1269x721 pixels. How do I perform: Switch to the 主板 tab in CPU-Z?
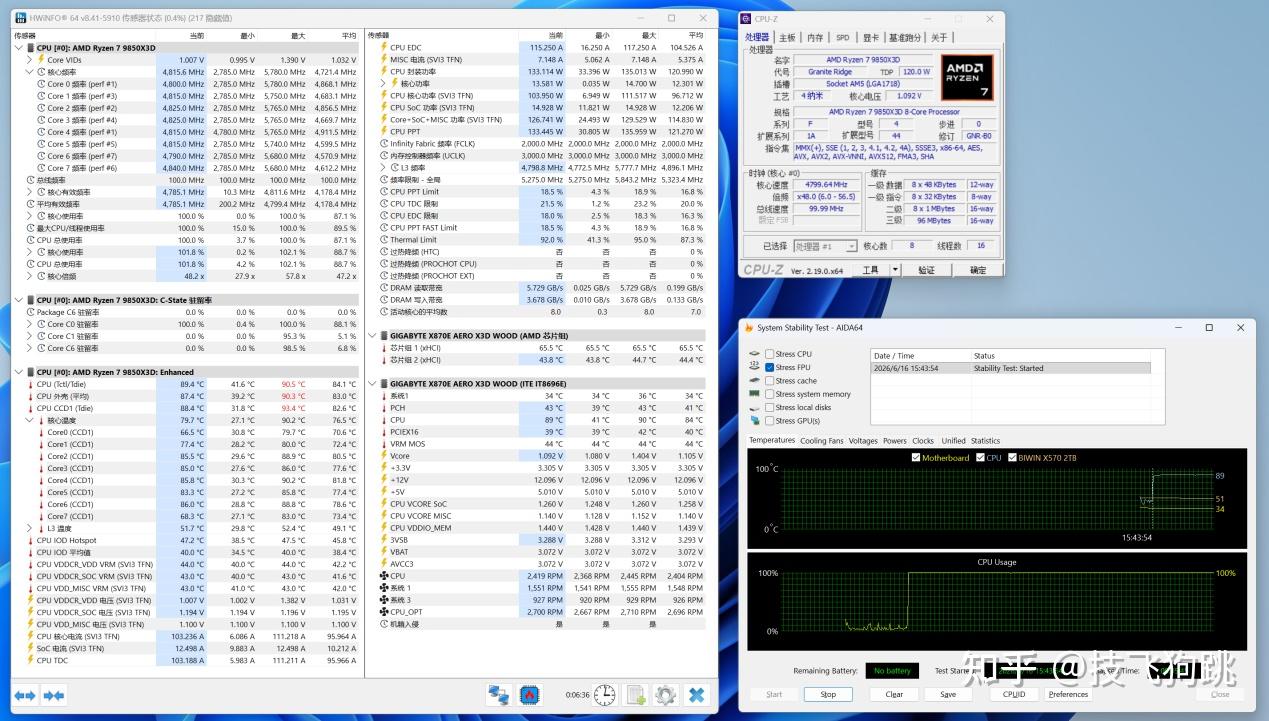pyautogui.click(x=787, y=37)
